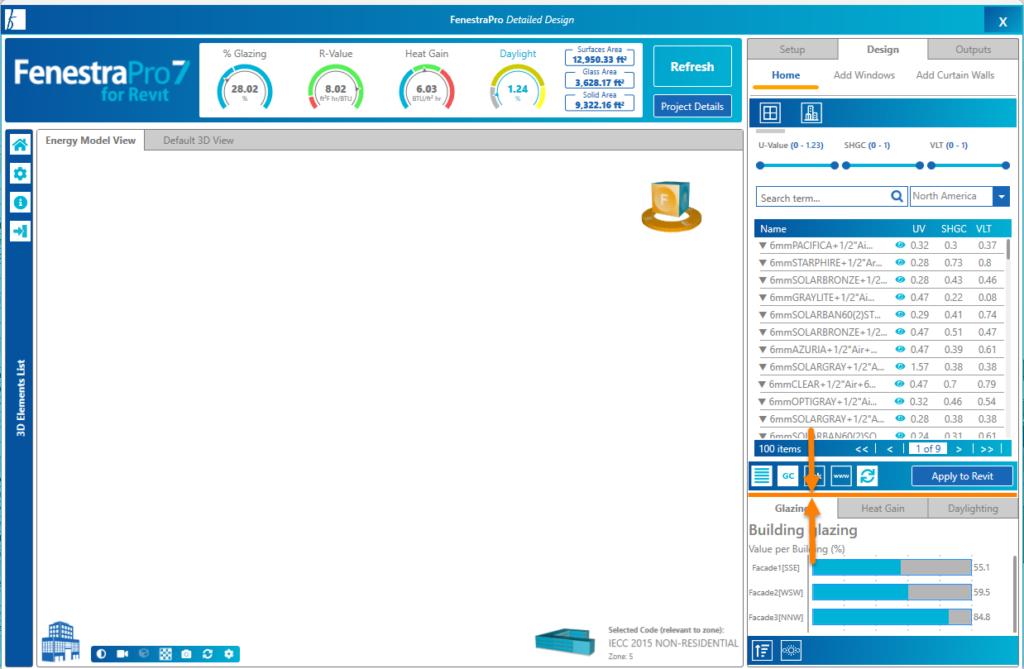Click the blue building model thumbnail
Screen dimensions: 1024x669
pyautogui.click(x=565, y=641)
